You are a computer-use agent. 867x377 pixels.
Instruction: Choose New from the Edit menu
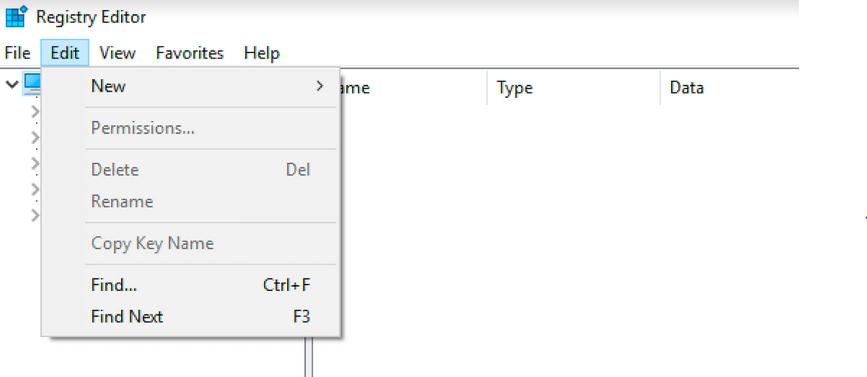tap(191, 86)
